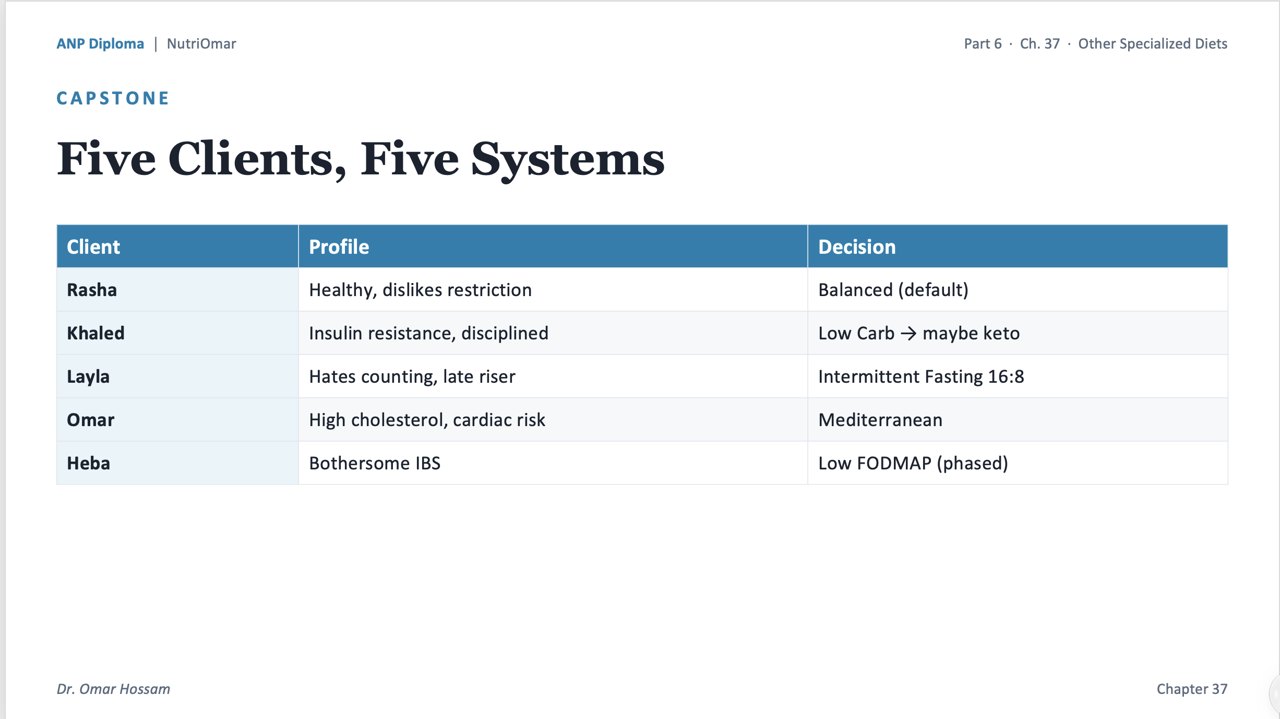This screenshot has height=719, width=1280.
Task: Click the CAPSTONE section label
Action: tap(113, 98)
